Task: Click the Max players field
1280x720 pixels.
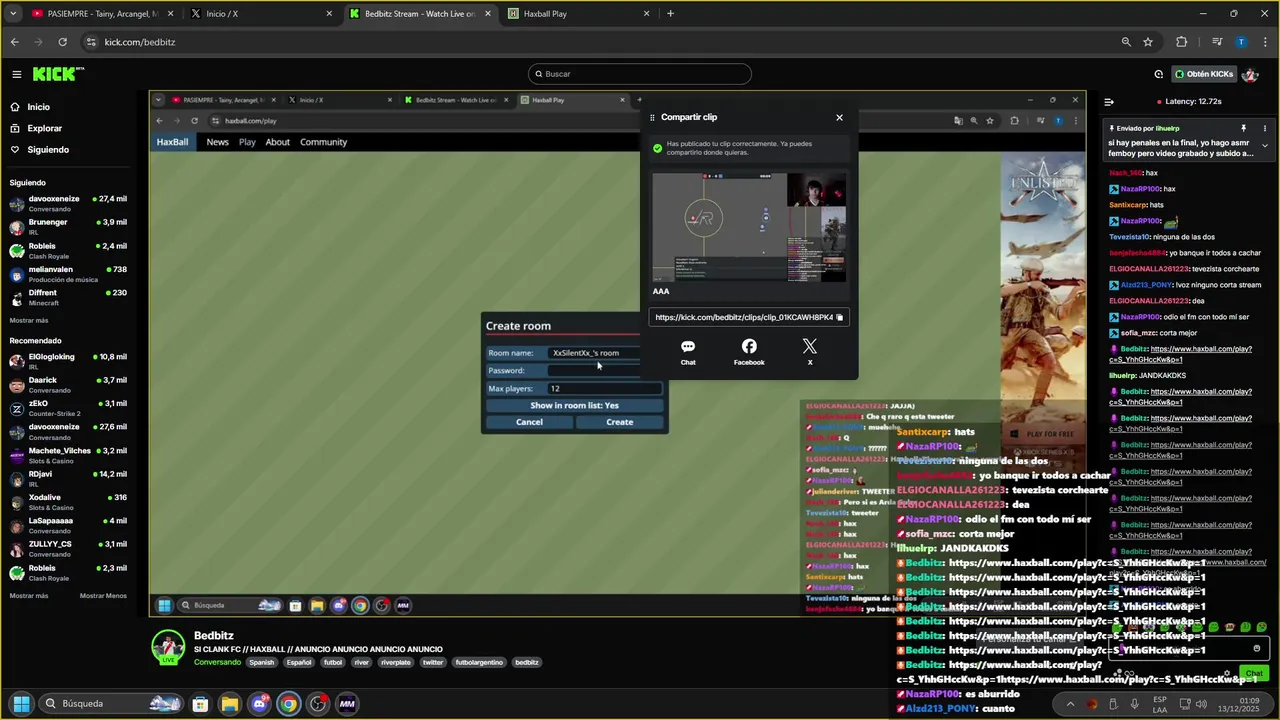Action: click(604, 388)
